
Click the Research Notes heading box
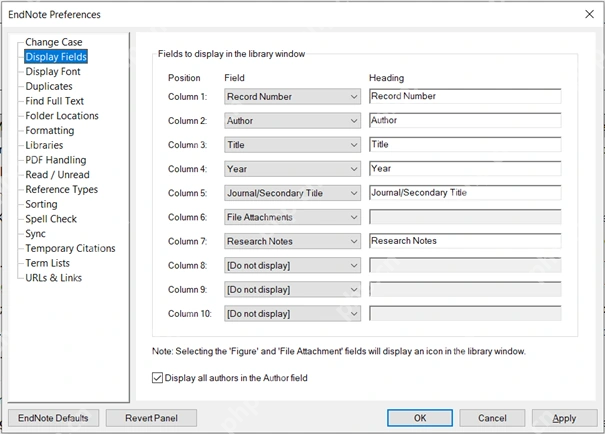[x=465, y=241]
